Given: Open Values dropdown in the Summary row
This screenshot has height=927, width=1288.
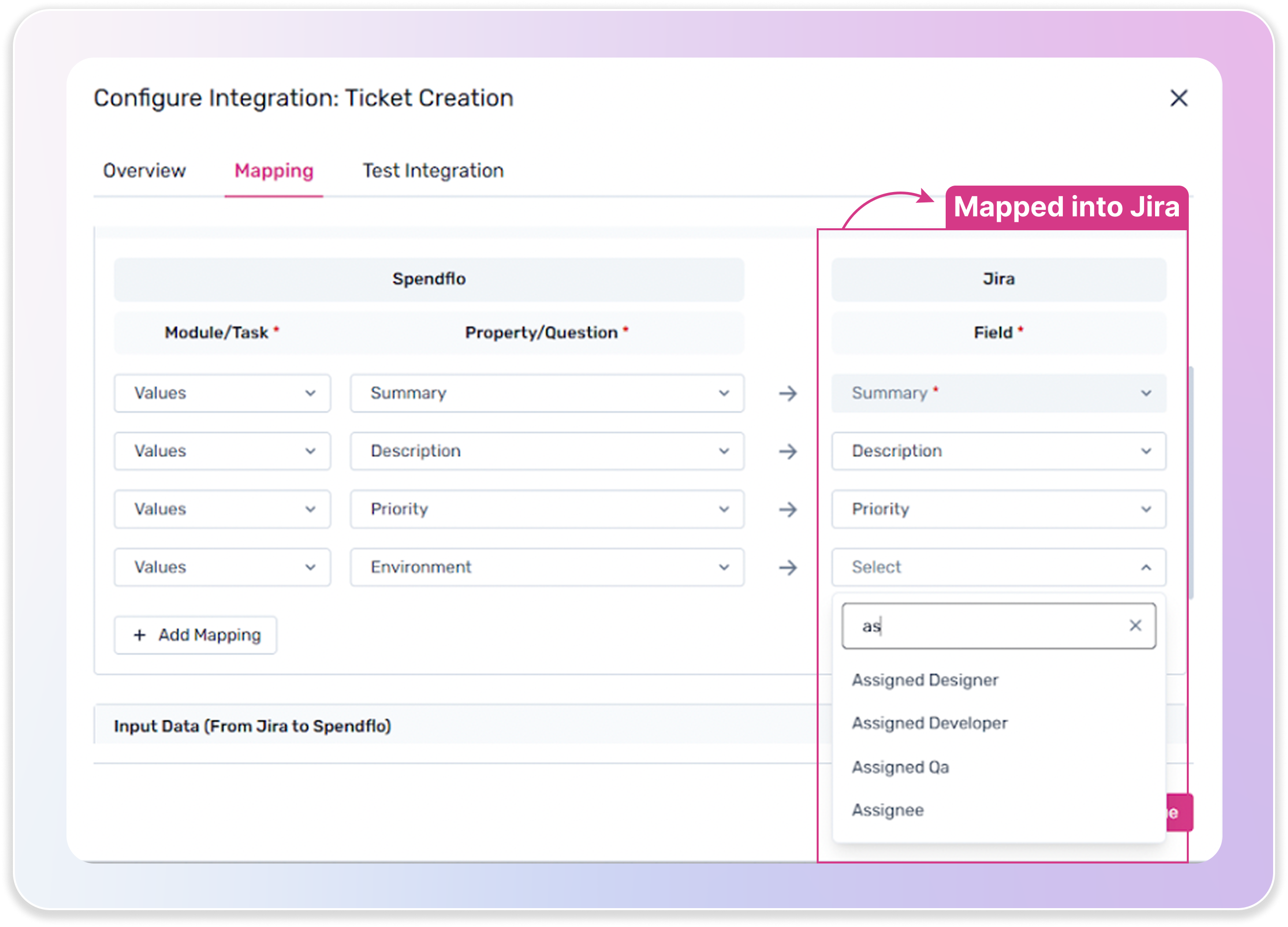Looking at the screenshot, I should coord(222,393).
